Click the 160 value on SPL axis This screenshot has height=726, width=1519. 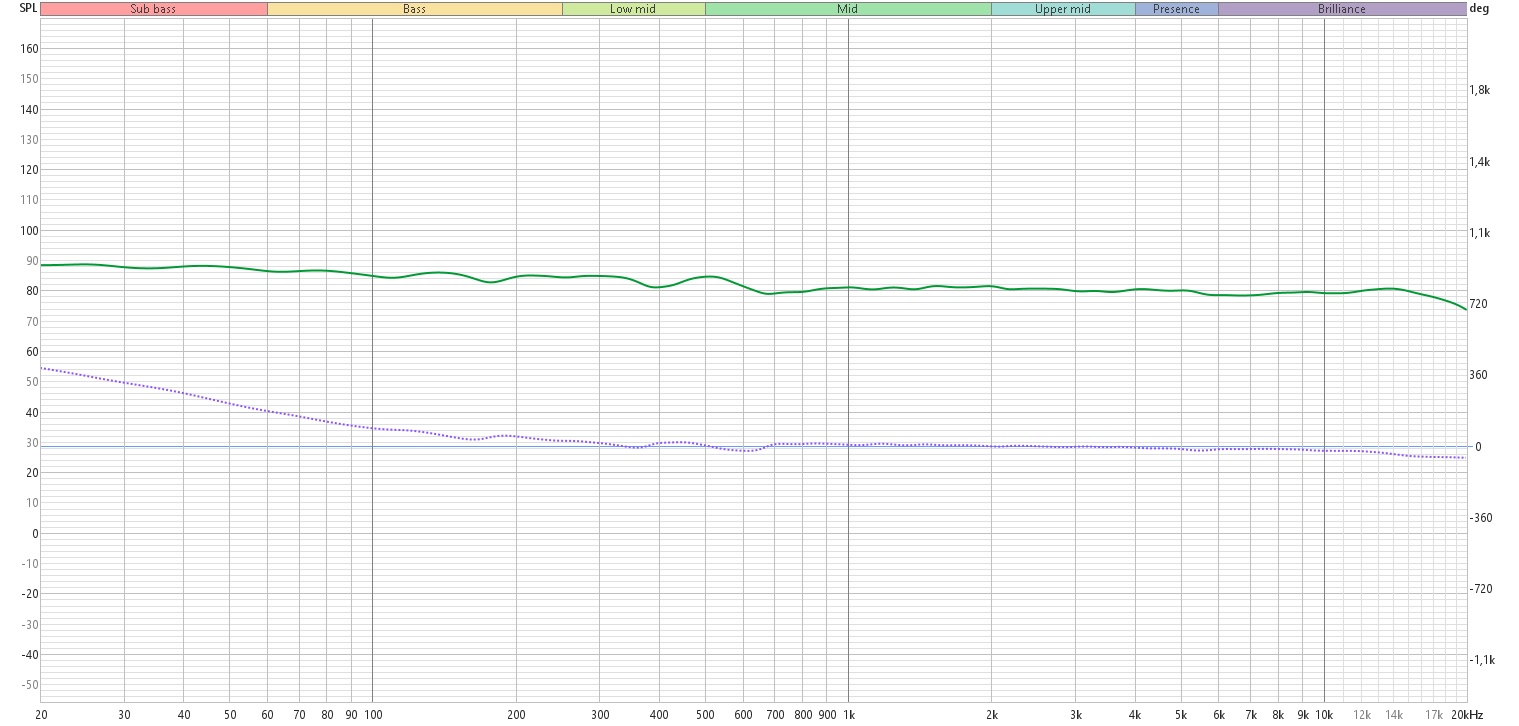click(x=29, y=48)
